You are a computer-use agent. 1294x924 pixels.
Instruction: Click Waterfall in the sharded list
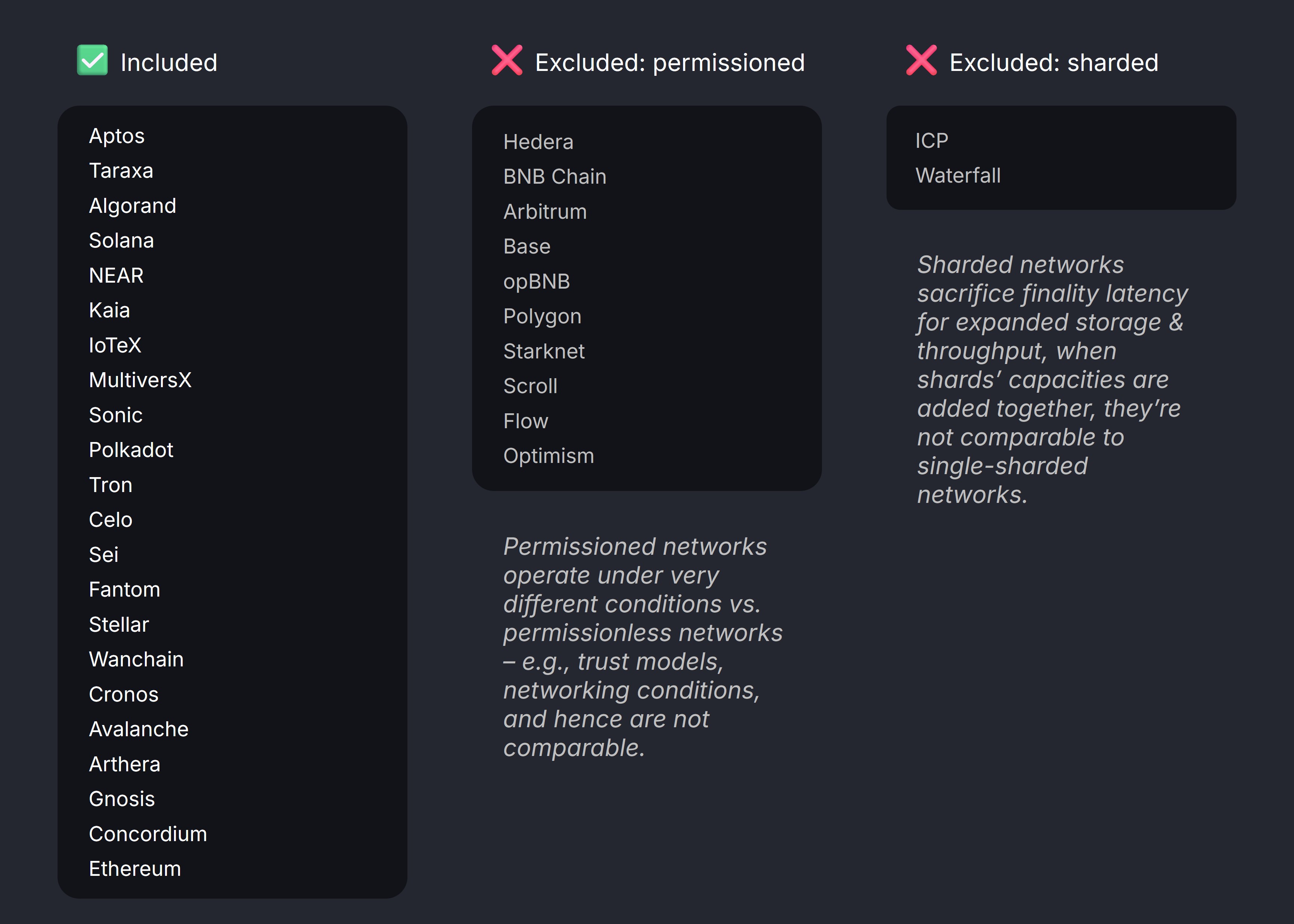(x=958, y=176)
